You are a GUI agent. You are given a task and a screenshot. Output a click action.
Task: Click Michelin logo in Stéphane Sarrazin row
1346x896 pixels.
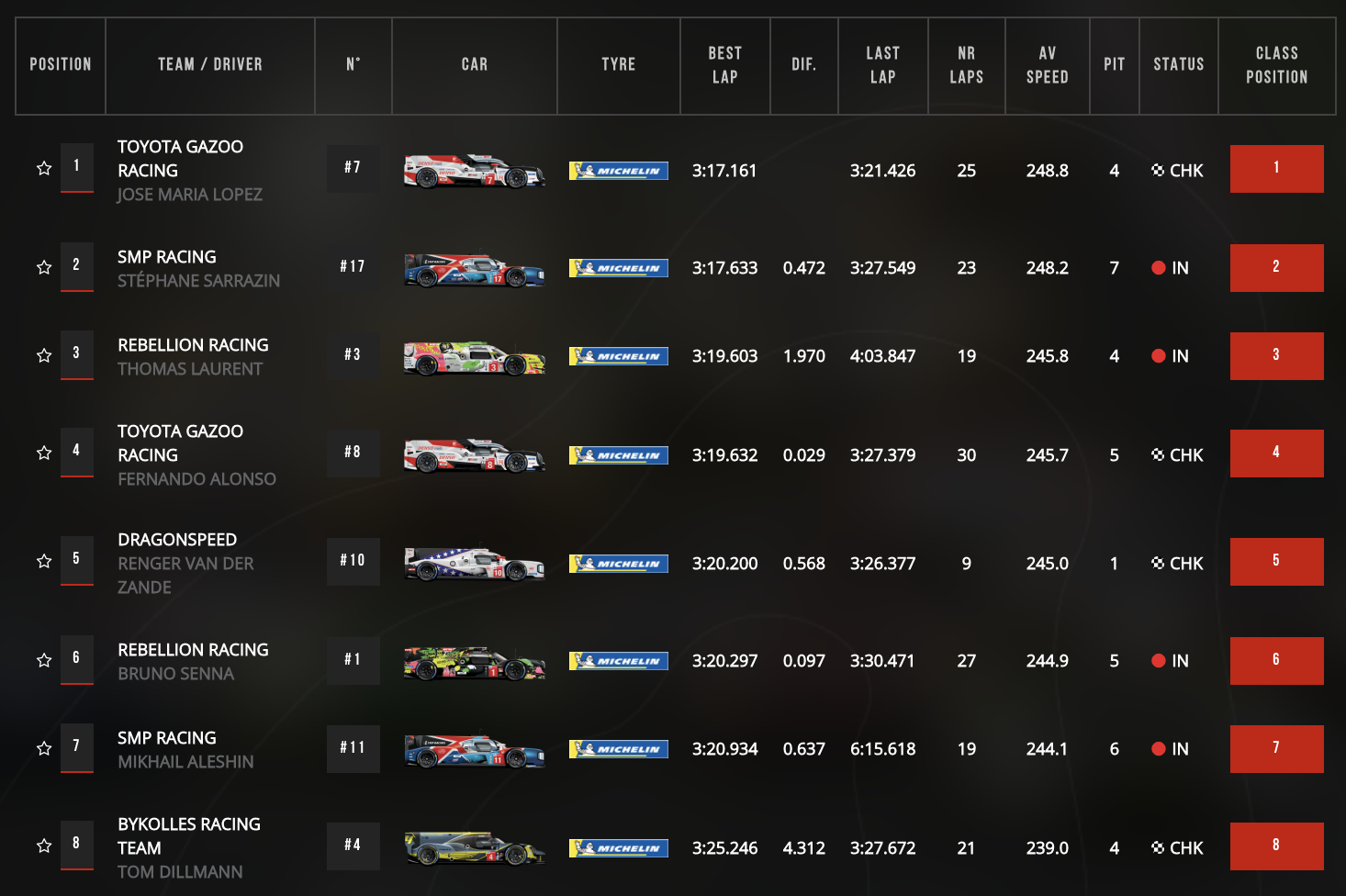pyautogui.click(x=619, y=268)
